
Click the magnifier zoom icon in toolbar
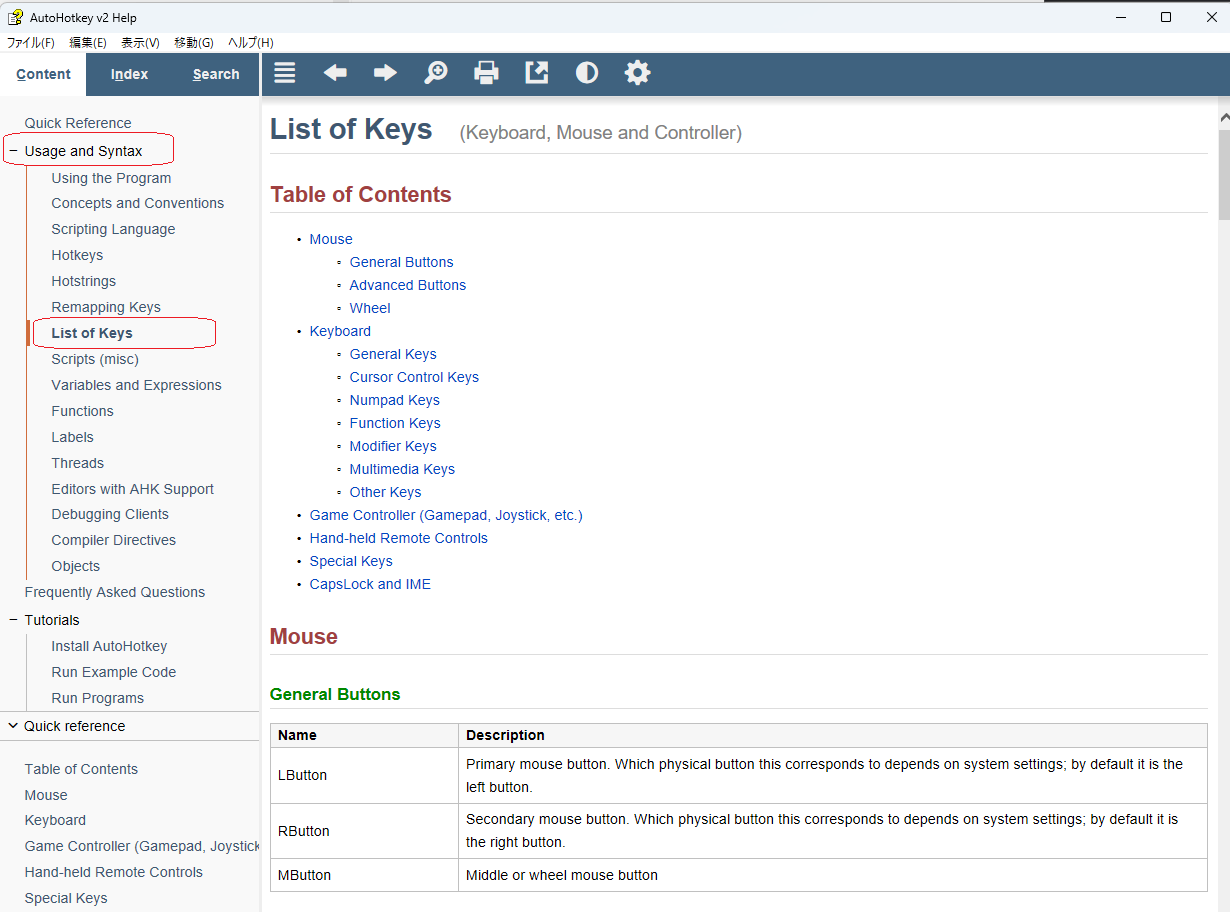pos(436,73)
